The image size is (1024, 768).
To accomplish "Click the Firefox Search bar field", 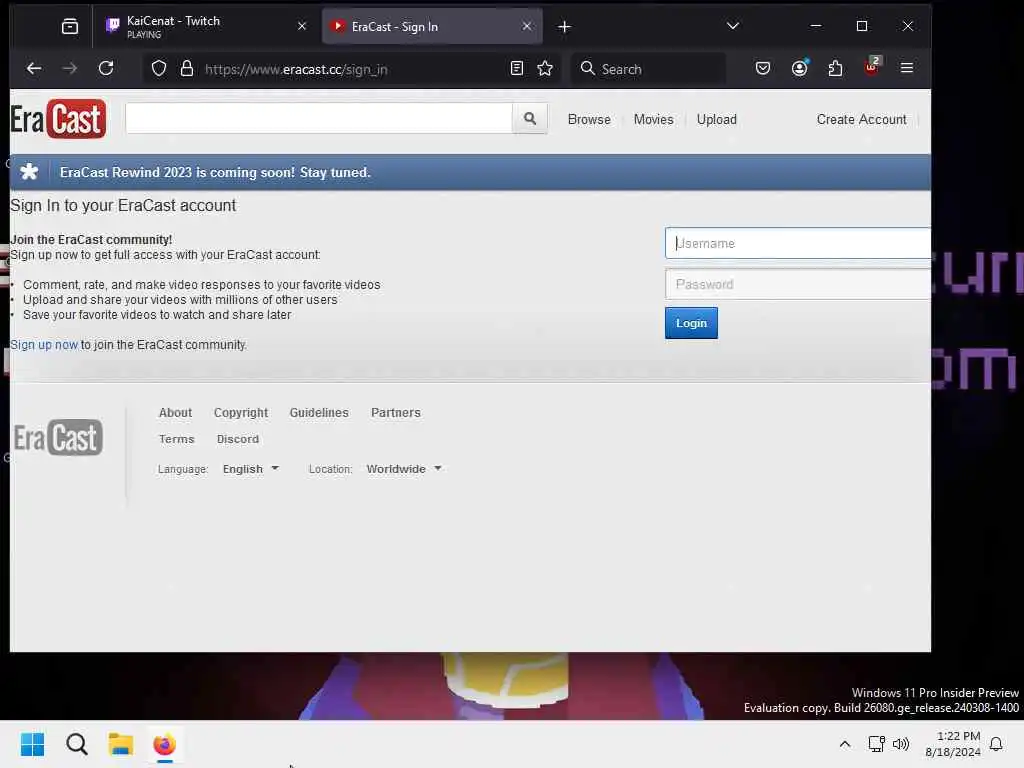I will [649, 69].
